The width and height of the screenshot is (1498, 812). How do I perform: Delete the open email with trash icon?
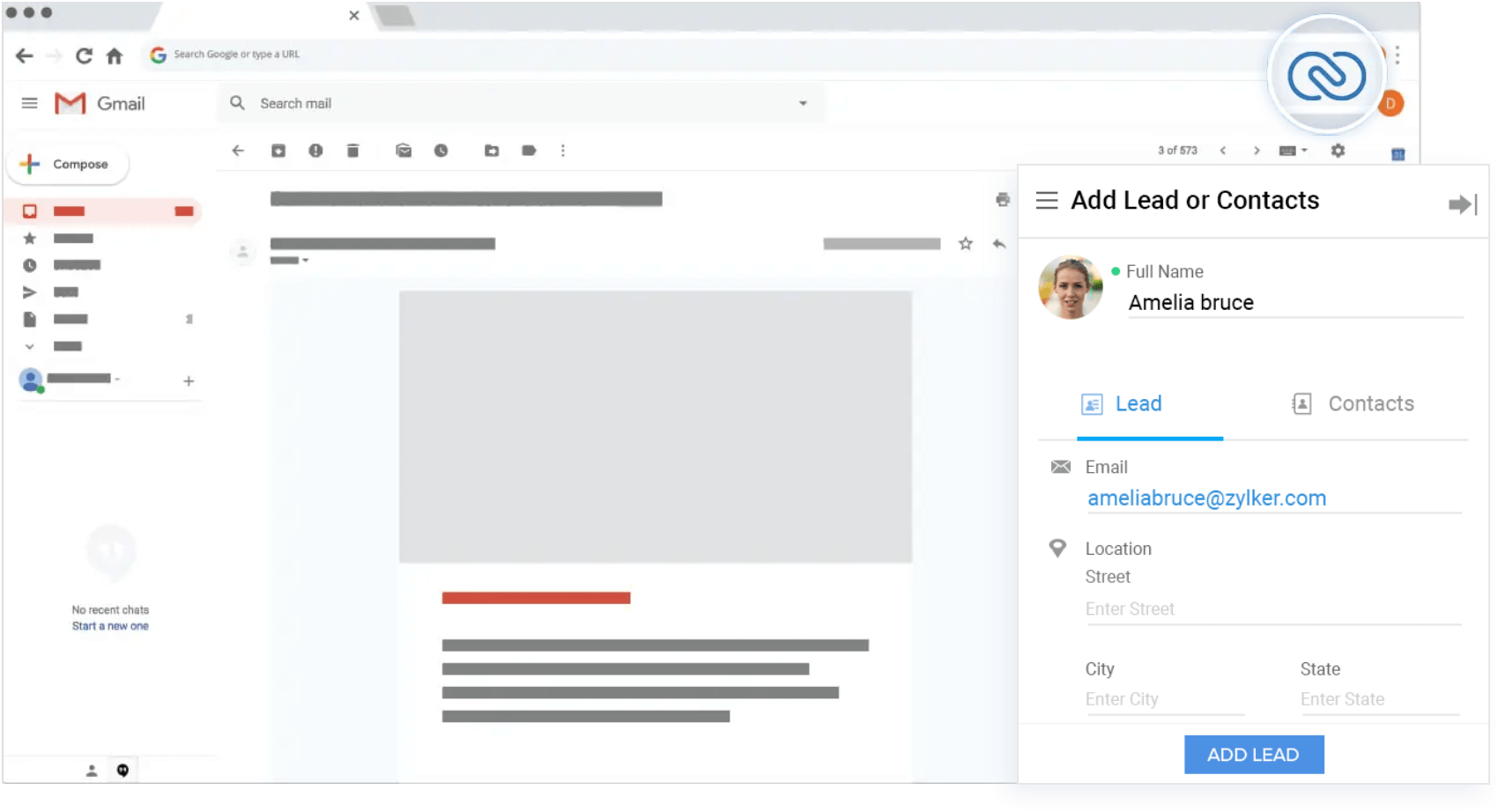click(x=352, y=151)
